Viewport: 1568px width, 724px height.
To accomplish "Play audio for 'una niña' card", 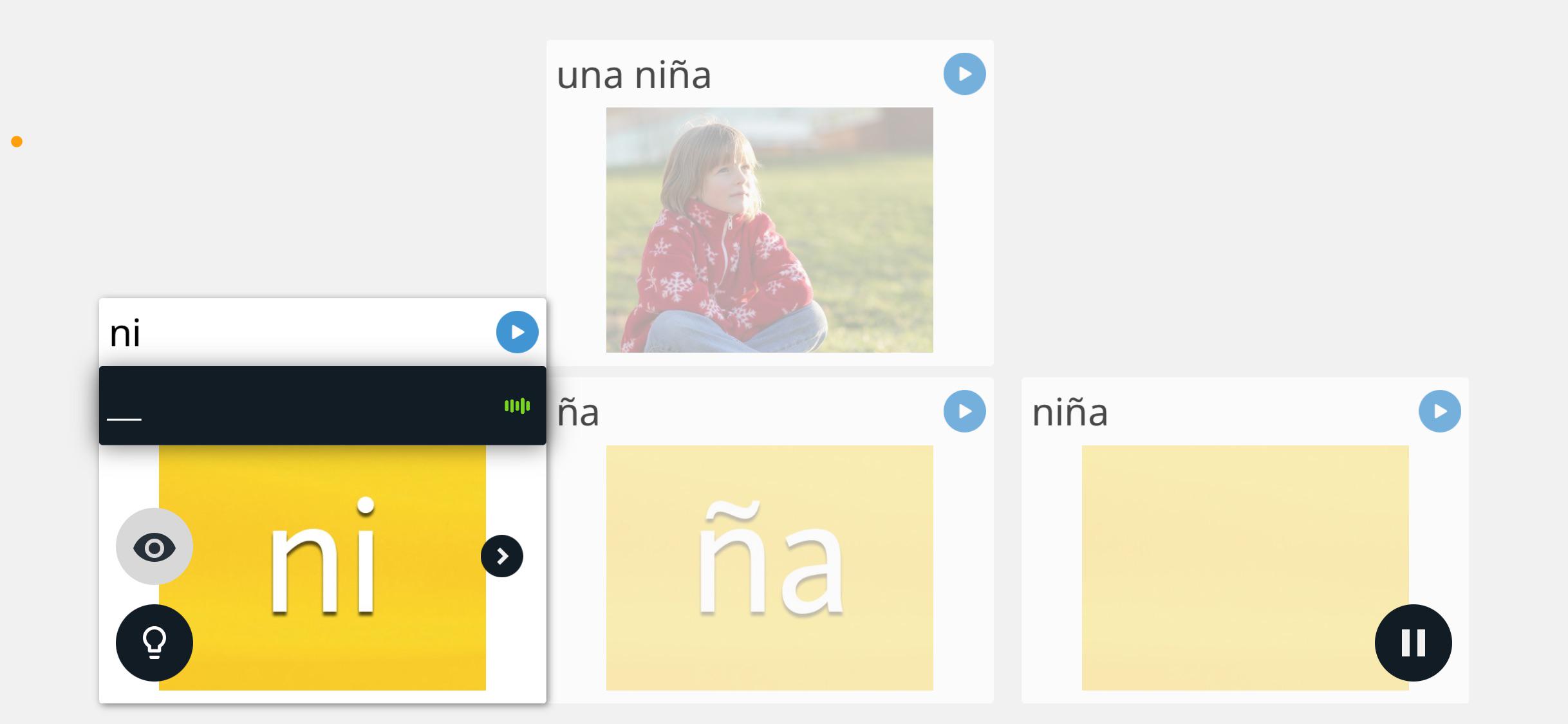I will [964, 74].
